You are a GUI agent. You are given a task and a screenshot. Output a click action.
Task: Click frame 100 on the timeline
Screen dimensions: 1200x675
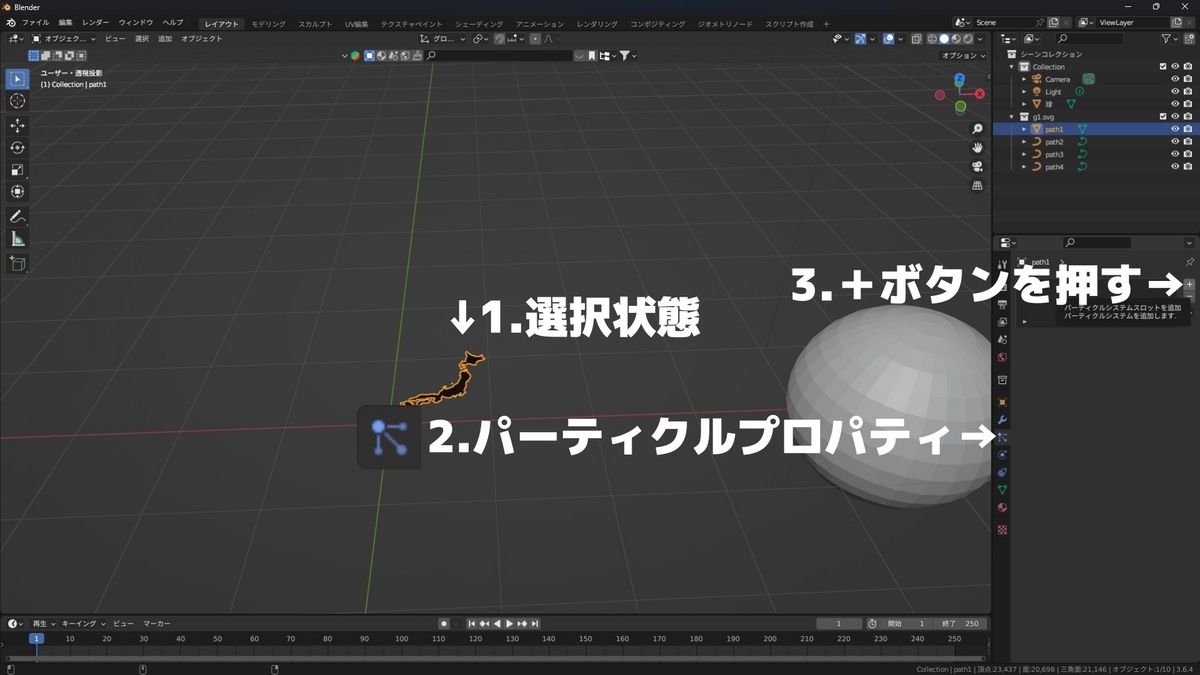point(400,650)
